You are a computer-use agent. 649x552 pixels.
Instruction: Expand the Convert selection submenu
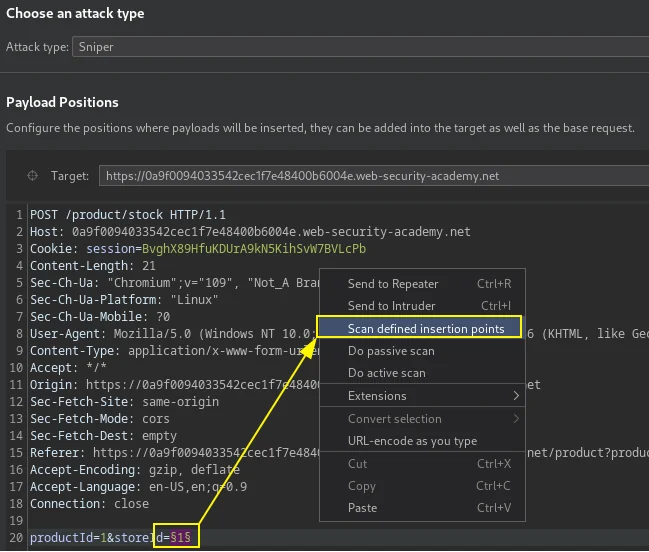pos(422,419)
